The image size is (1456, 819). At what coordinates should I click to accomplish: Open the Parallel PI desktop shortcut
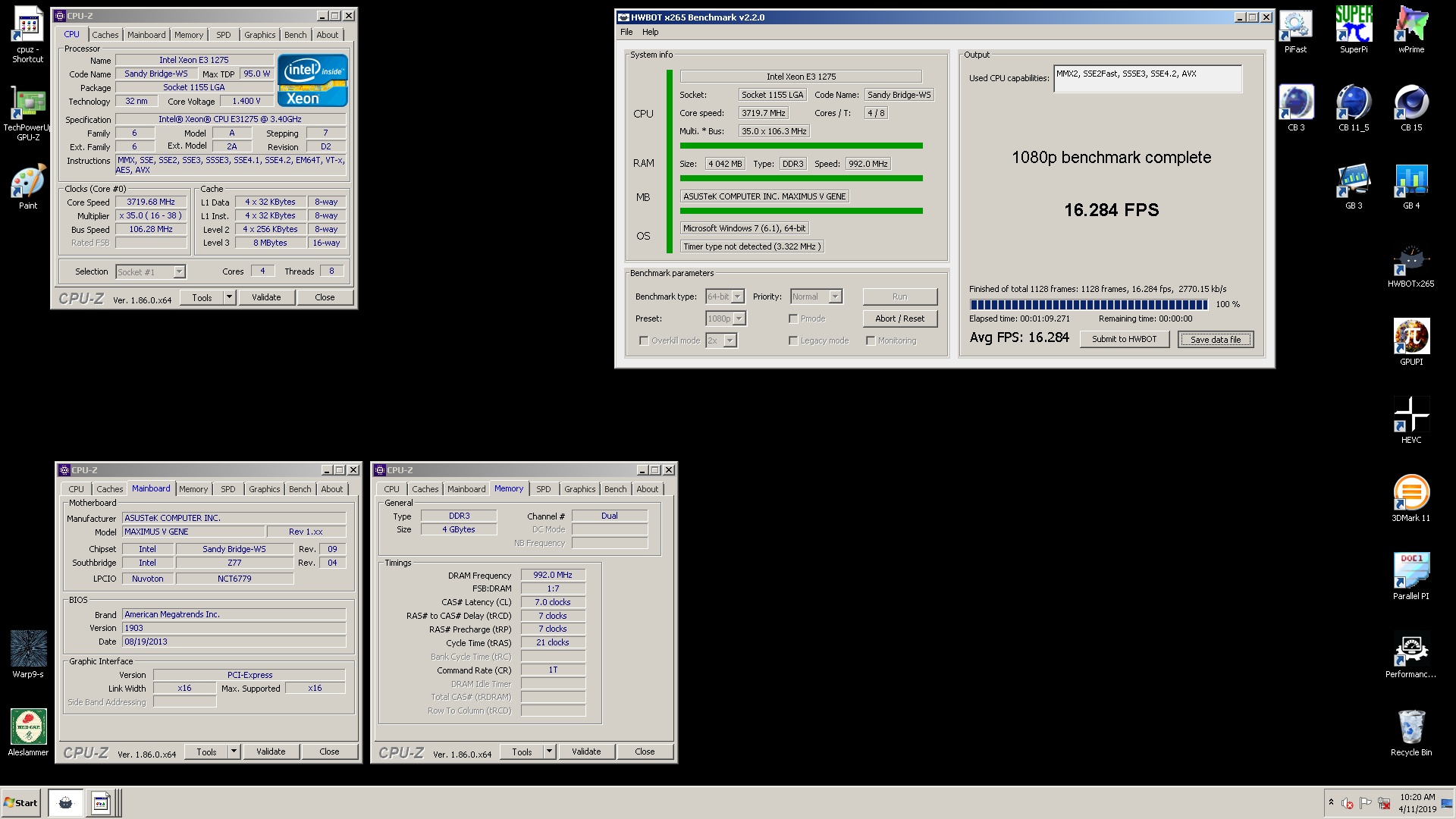coord(1411,577)
